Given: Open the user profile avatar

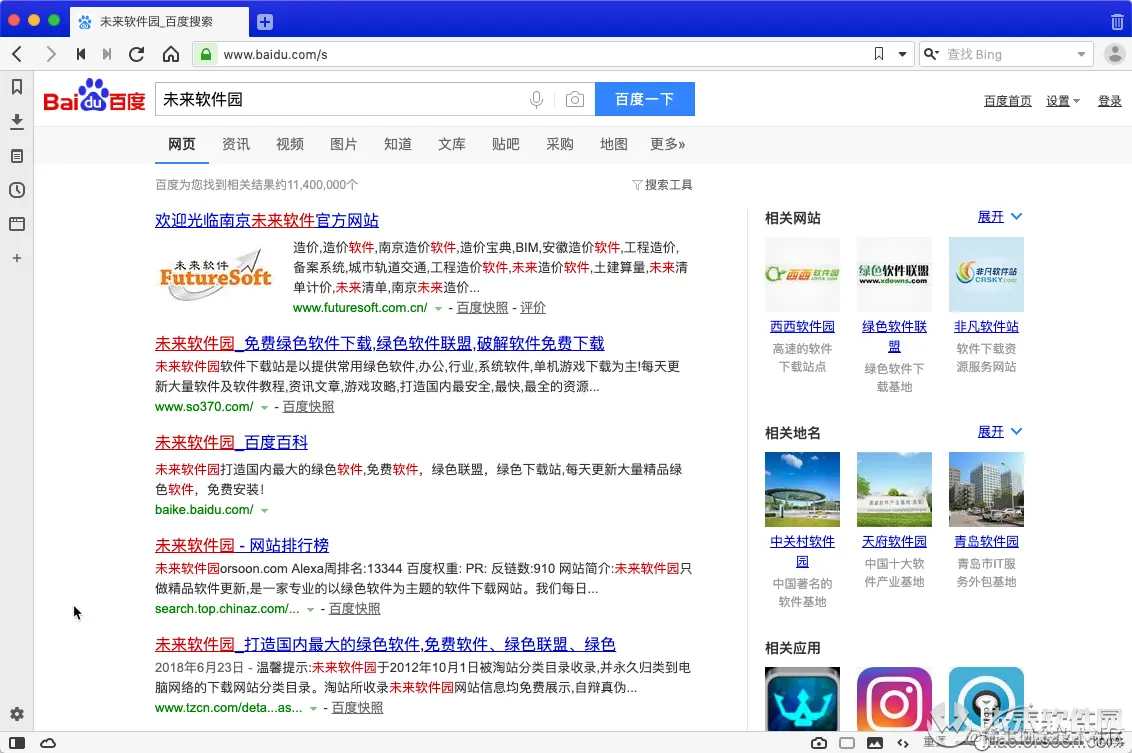Looking at the screenshot, I should [1115, 54].
